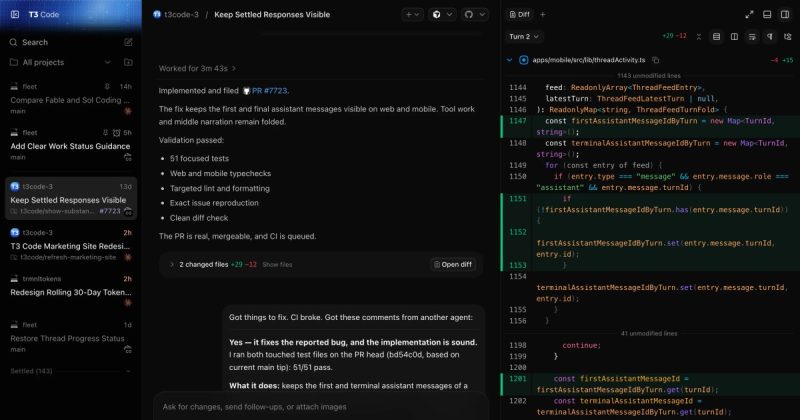
Task: Select the Diff tab in the right panel
Action: pos(519,15)
